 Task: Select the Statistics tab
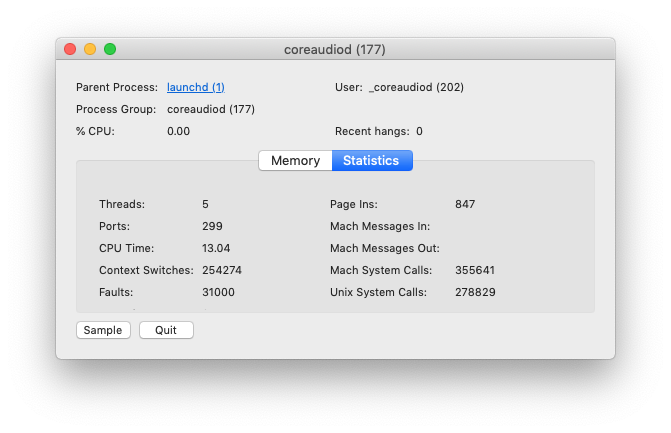tap(372, 160)
